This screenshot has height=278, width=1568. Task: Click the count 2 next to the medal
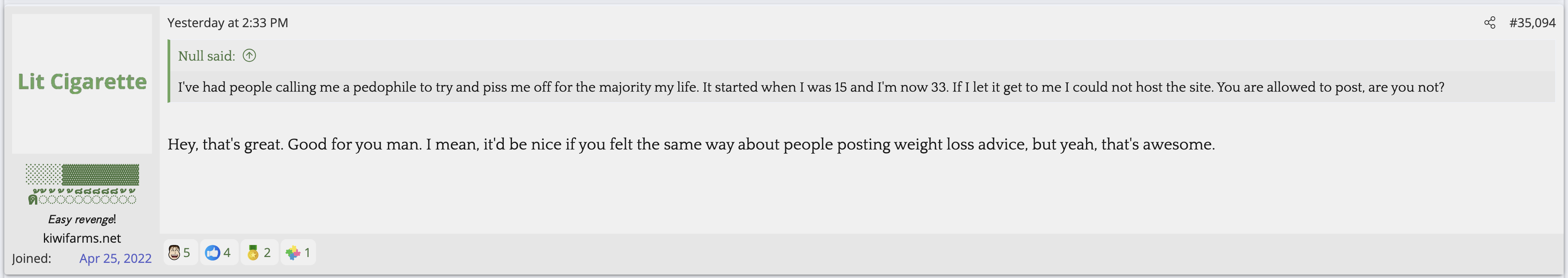pyautogui.click(x=267, y=252)
